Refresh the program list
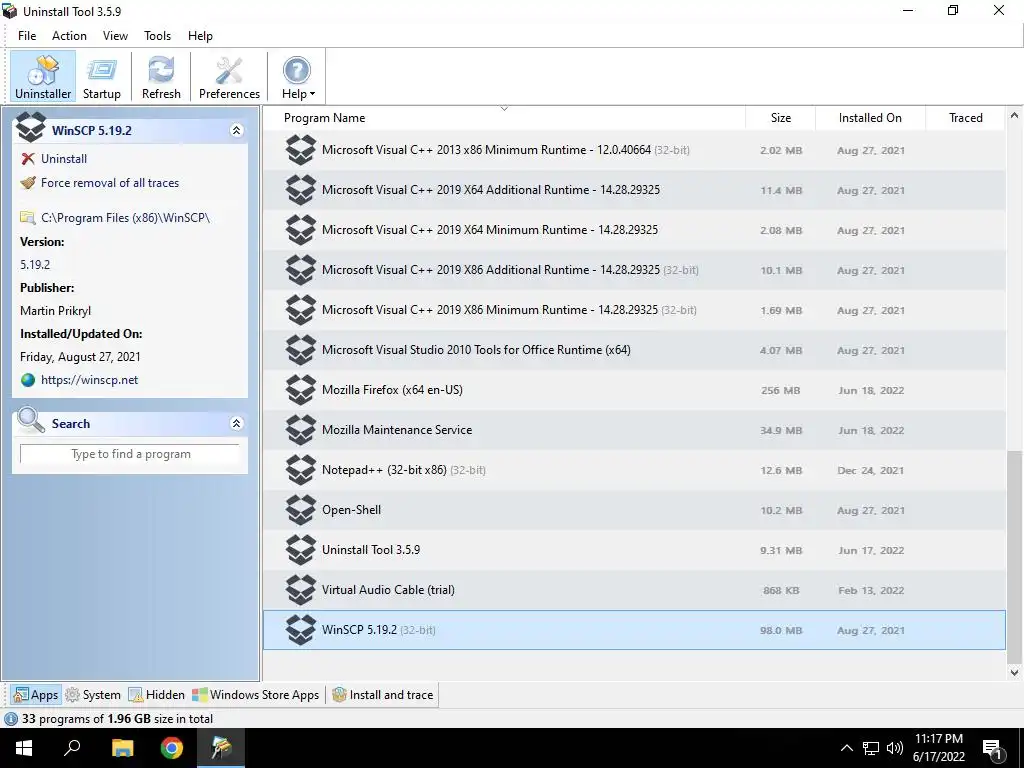 [x=161, y=77]
